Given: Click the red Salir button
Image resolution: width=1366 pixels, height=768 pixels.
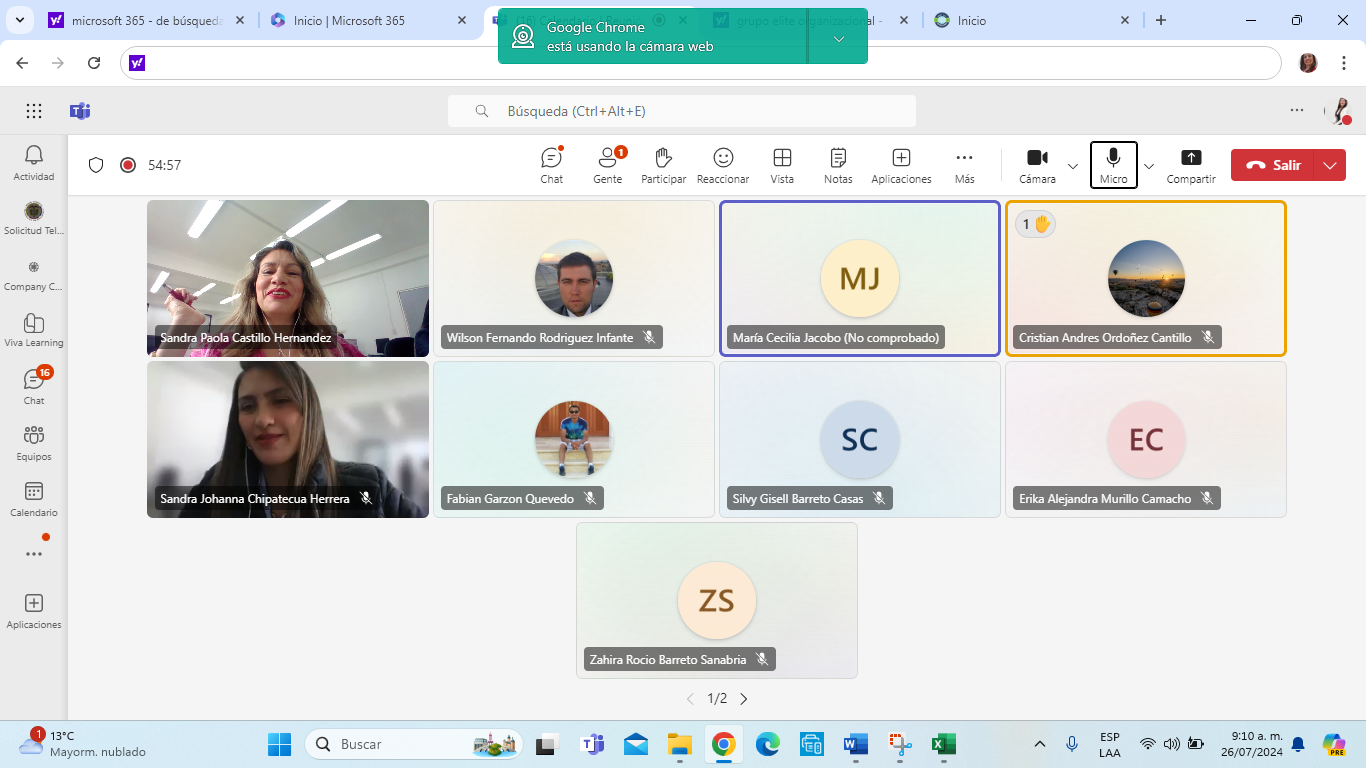Looking at the screenshot, I should pos(1275,166).
